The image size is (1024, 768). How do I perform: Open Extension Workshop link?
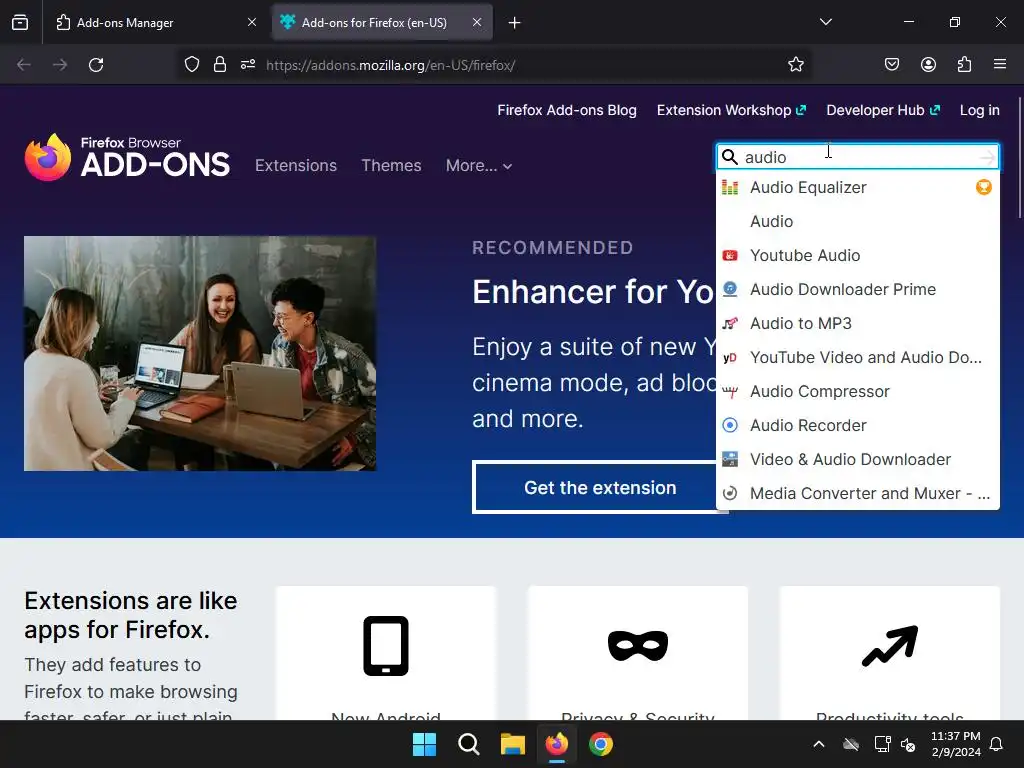click(x=731, y=110)
